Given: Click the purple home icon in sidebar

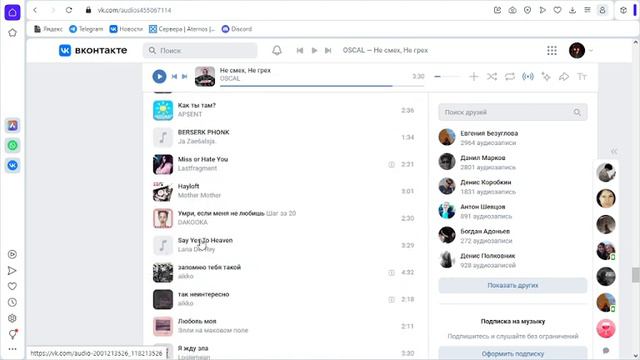Looking at the screenshot, I should (x=12, y=12).
